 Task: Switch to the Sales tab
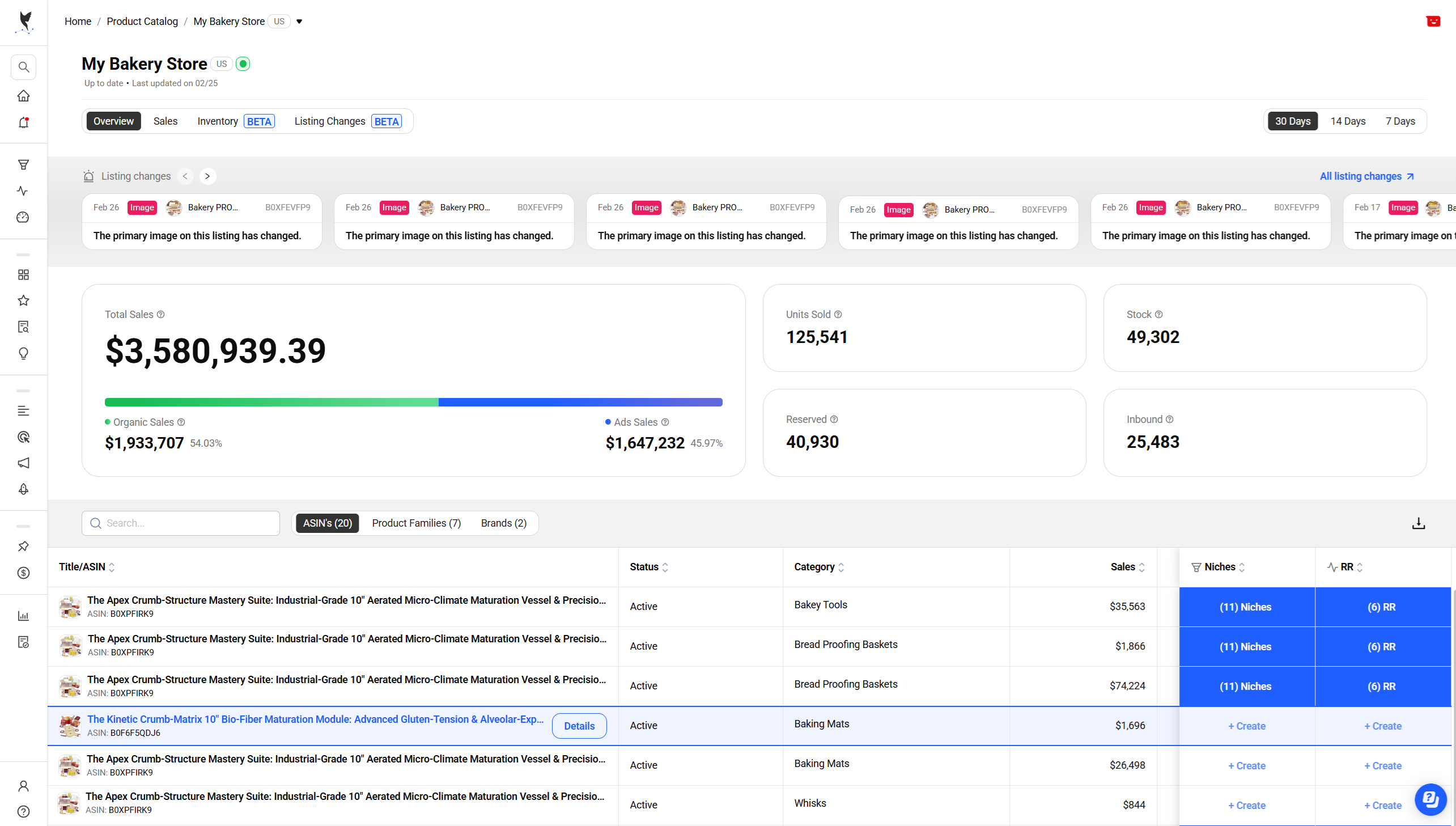pos(165,121)
